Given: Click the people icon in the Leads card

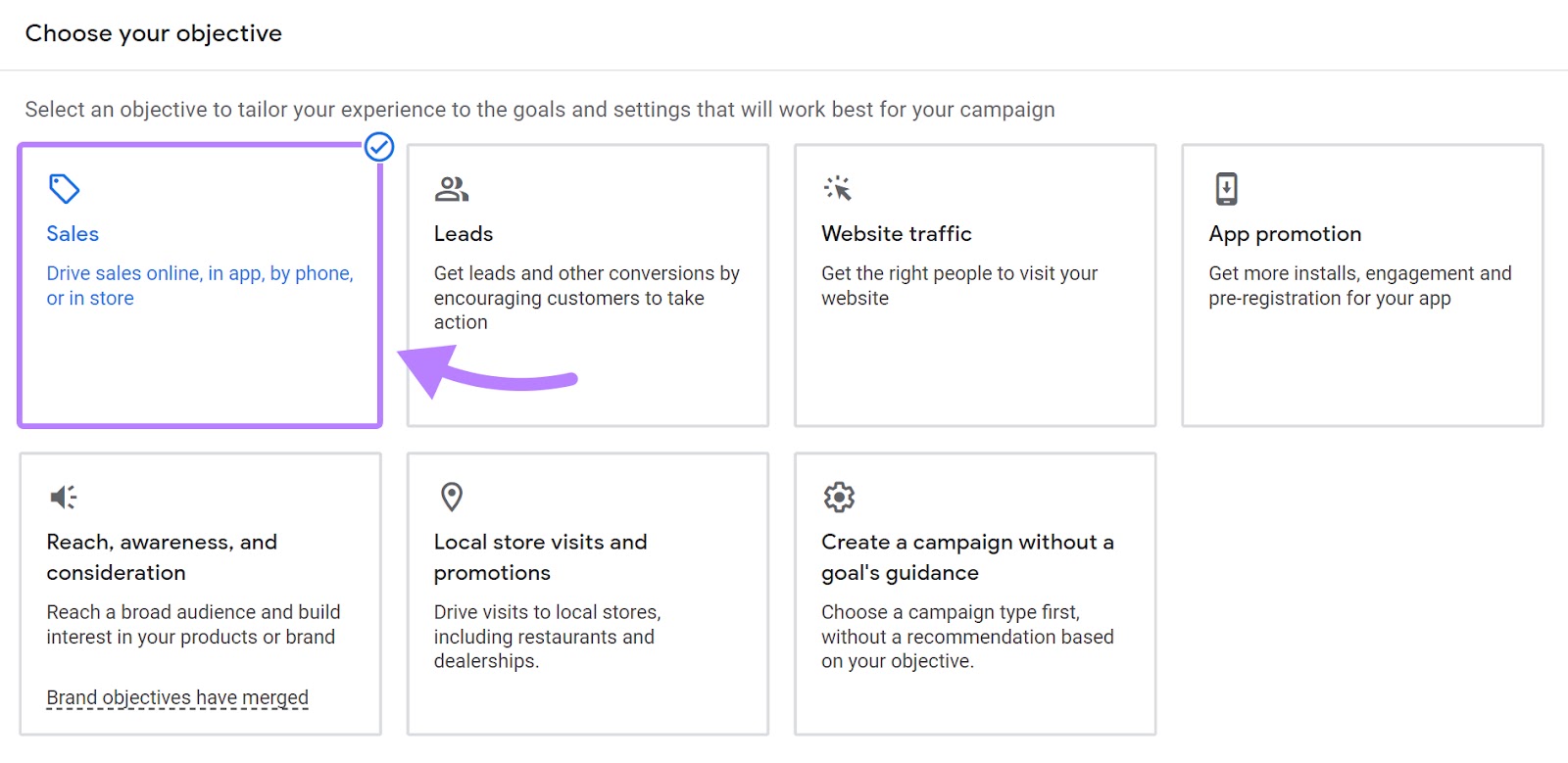Looking at the screenshot, I should click(451, 188).
